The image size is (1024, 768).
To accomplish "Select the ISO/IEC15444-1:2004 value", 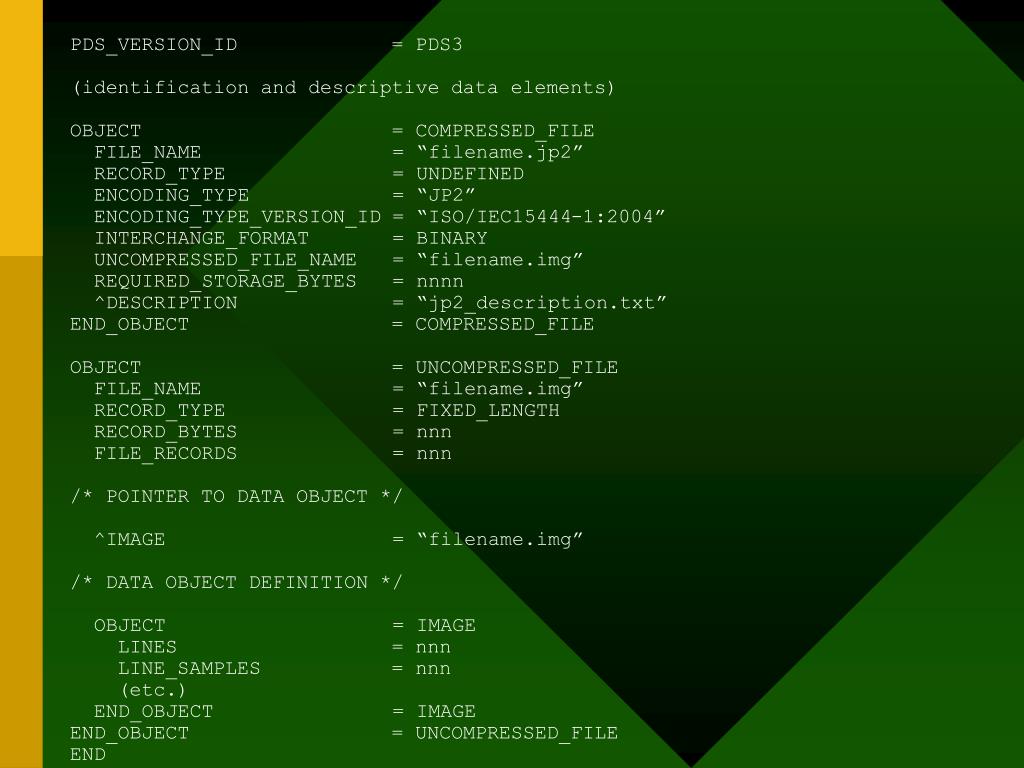I will tap(541, 217).
